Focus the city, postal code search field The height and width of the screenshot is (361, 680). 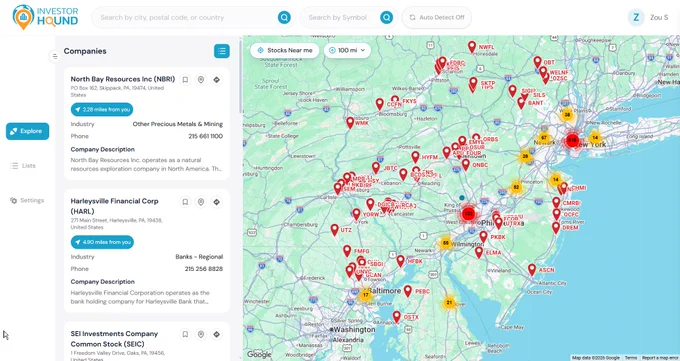[186, 17]
